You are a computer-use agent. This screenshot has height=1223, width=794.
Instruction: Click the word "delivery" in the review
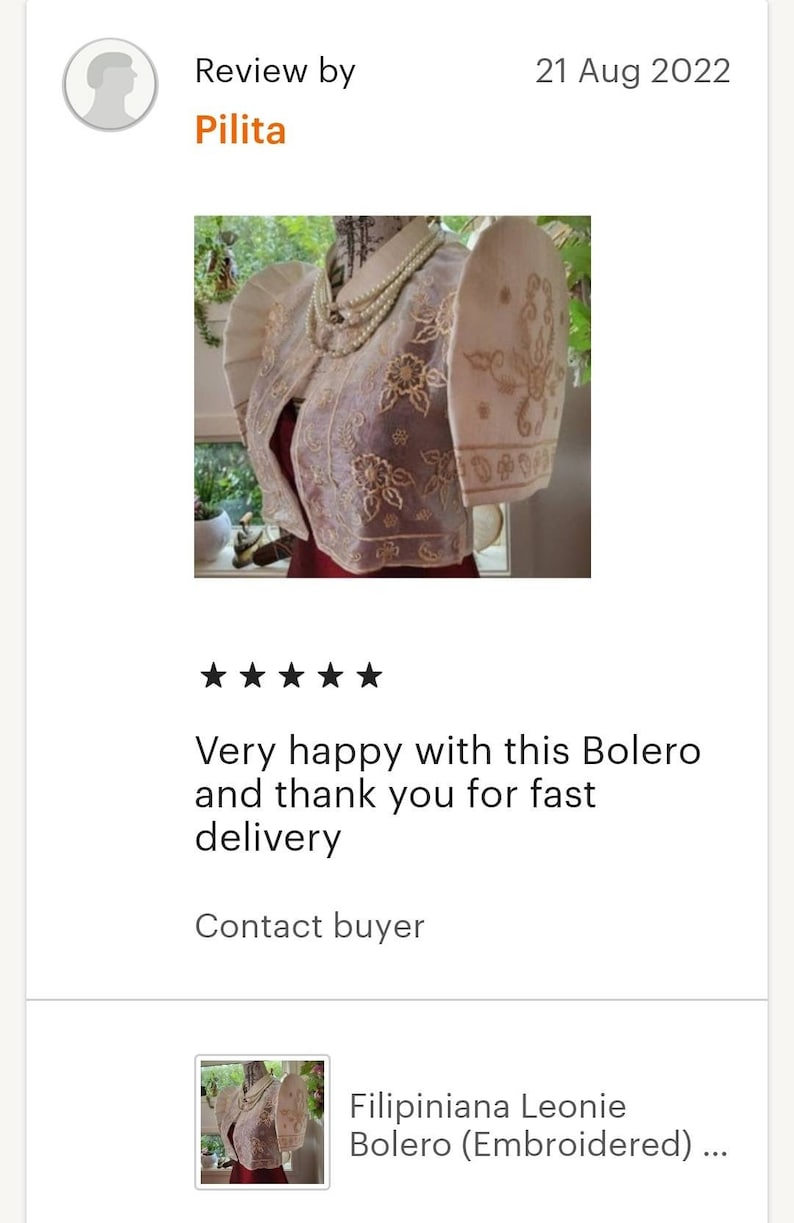click(268, 837)
